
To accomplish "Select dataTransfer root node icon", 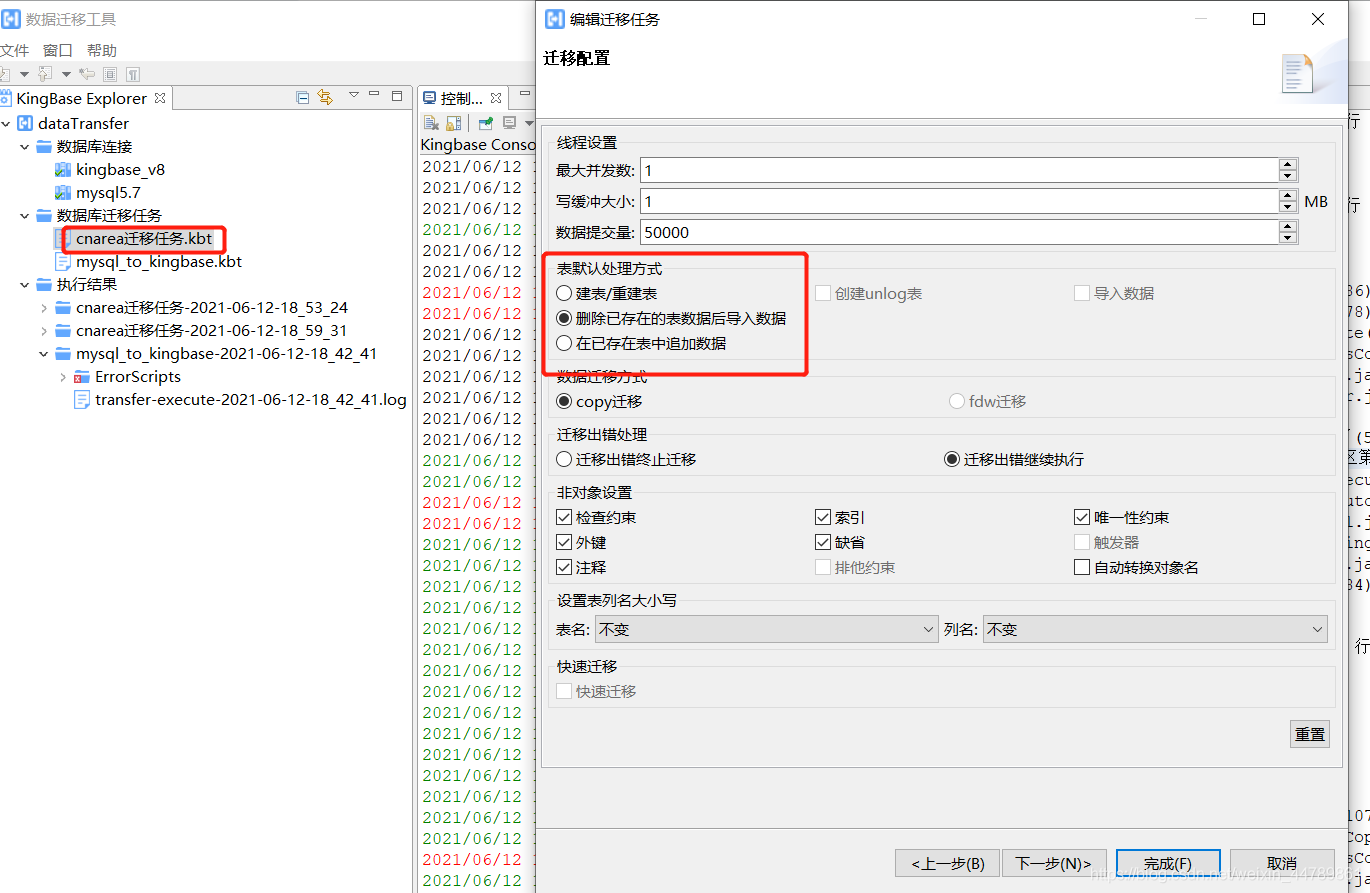I will pyautogui.click(x=26, y=123).
